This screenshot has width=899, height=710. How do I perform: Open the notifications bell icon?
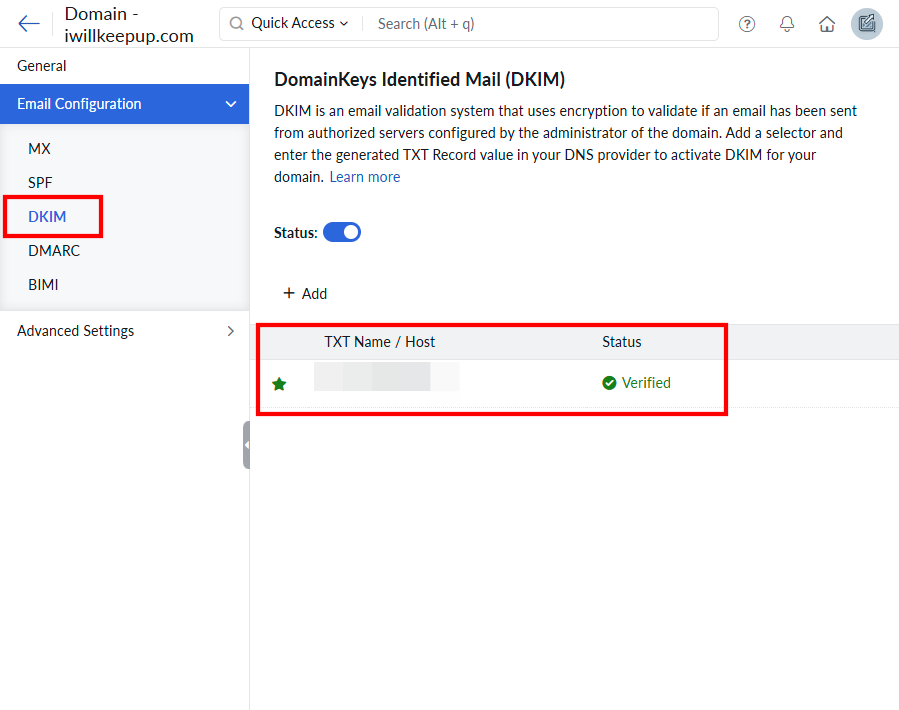click(x=787, y=24)
